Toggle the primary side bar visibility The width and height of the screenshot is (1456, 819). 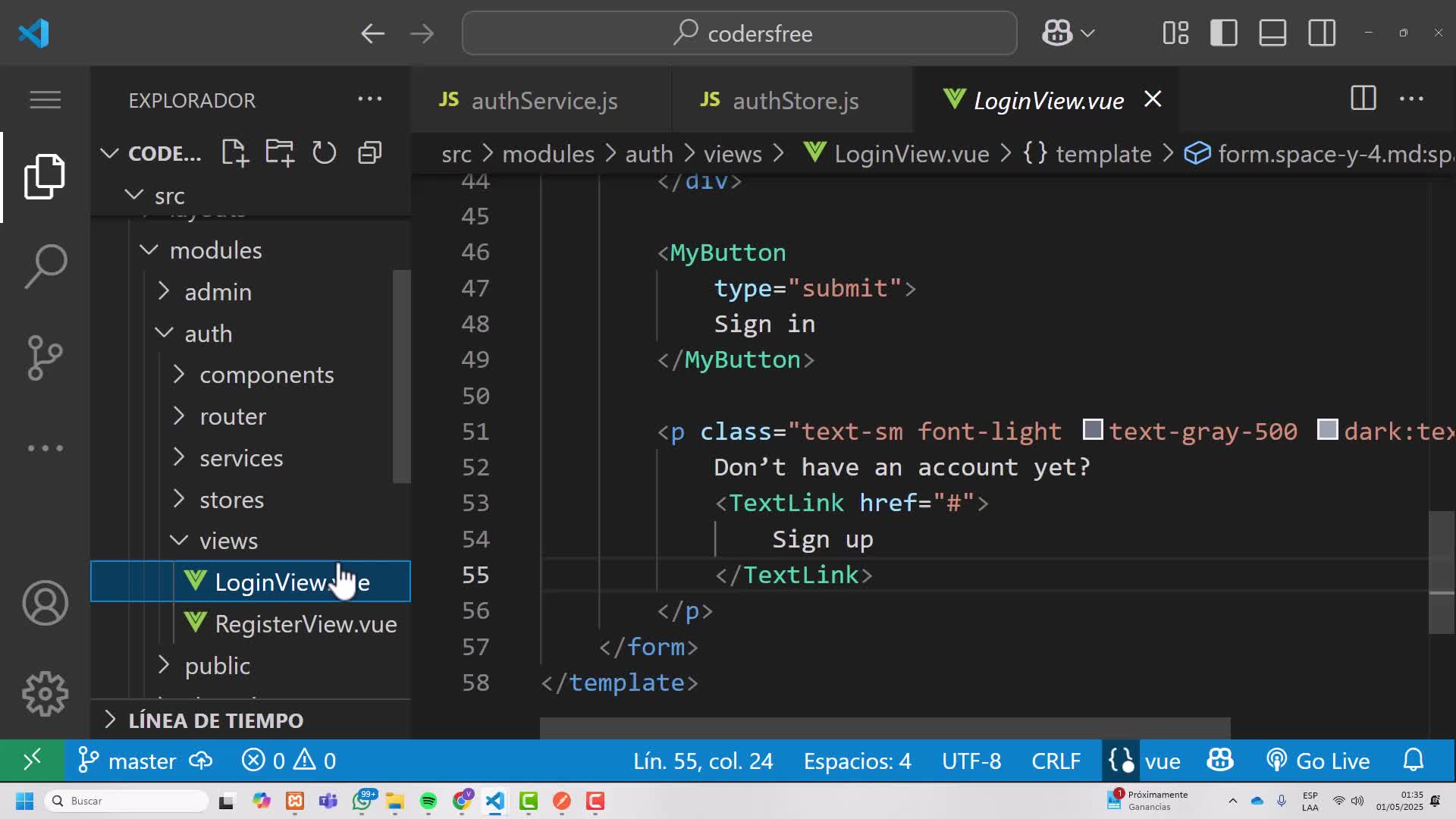pos(1223,33)
